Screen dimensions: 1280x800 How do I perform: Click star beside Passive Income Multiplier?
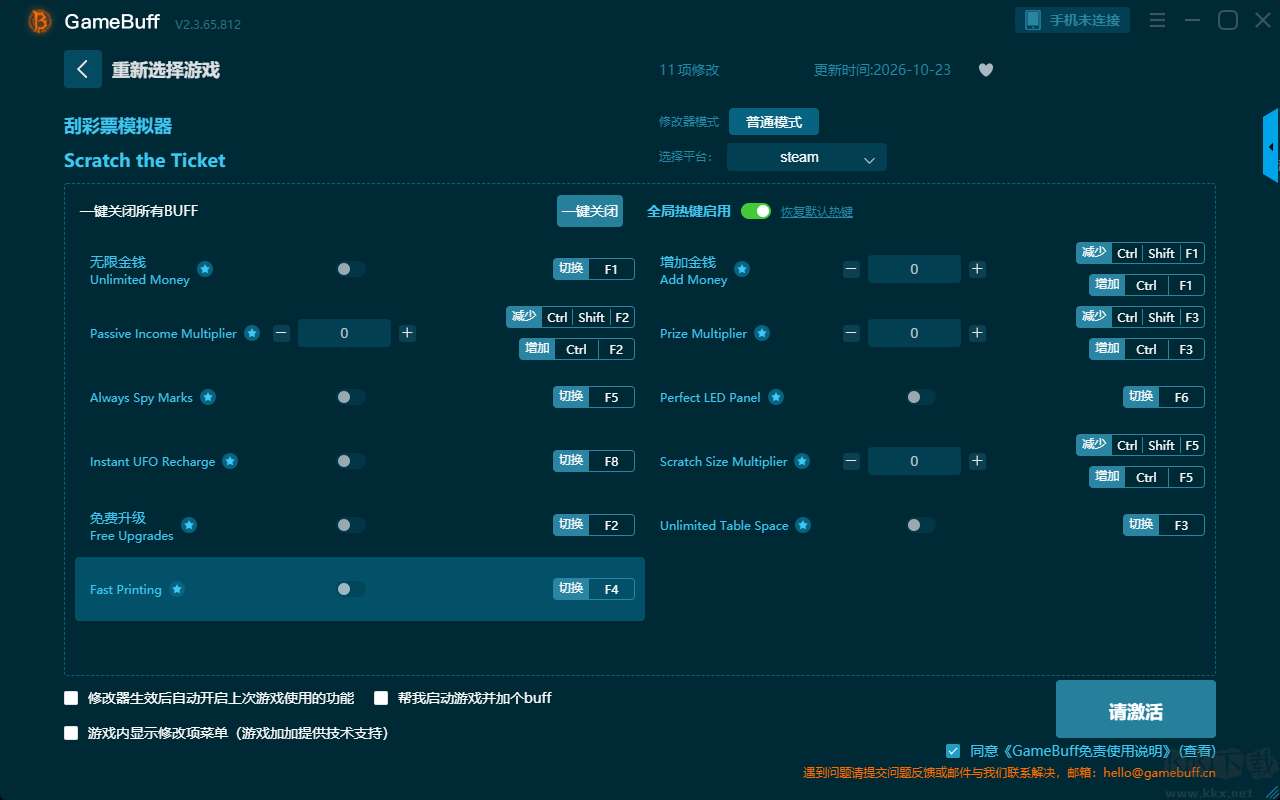[252, 333]
